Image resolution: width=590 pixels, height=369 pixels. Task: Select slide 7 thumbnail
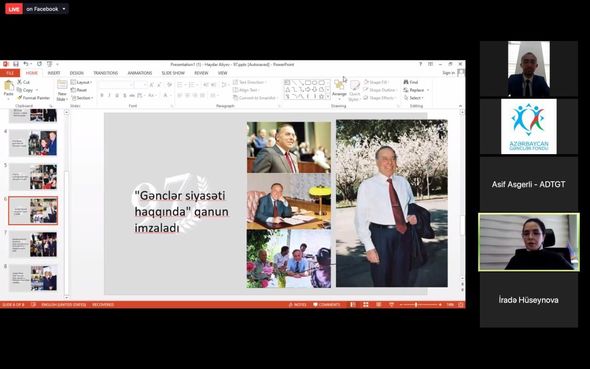pyautogui.click(x=33, y=244)
